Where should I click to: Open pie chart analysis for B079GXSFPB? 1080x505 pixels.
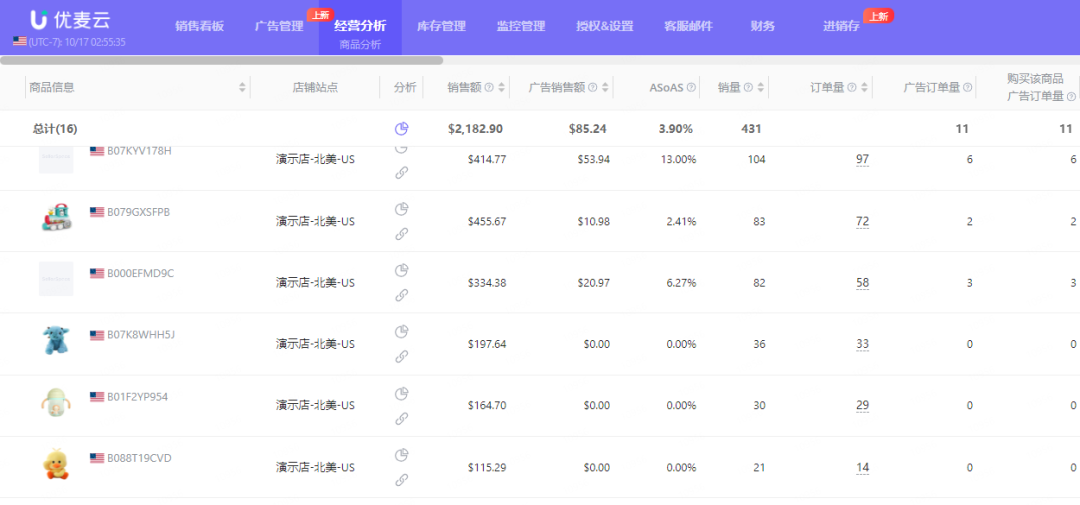(402, 209)
